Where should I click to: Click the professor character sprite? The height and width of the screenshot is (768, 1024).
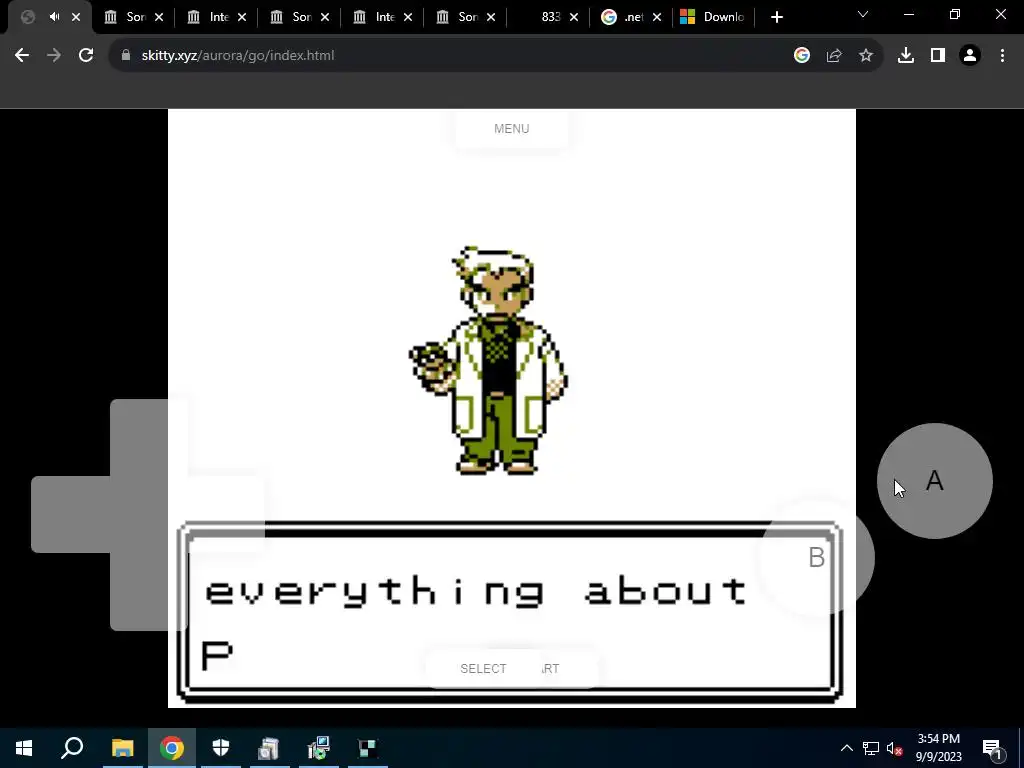[x=489, y=360]
